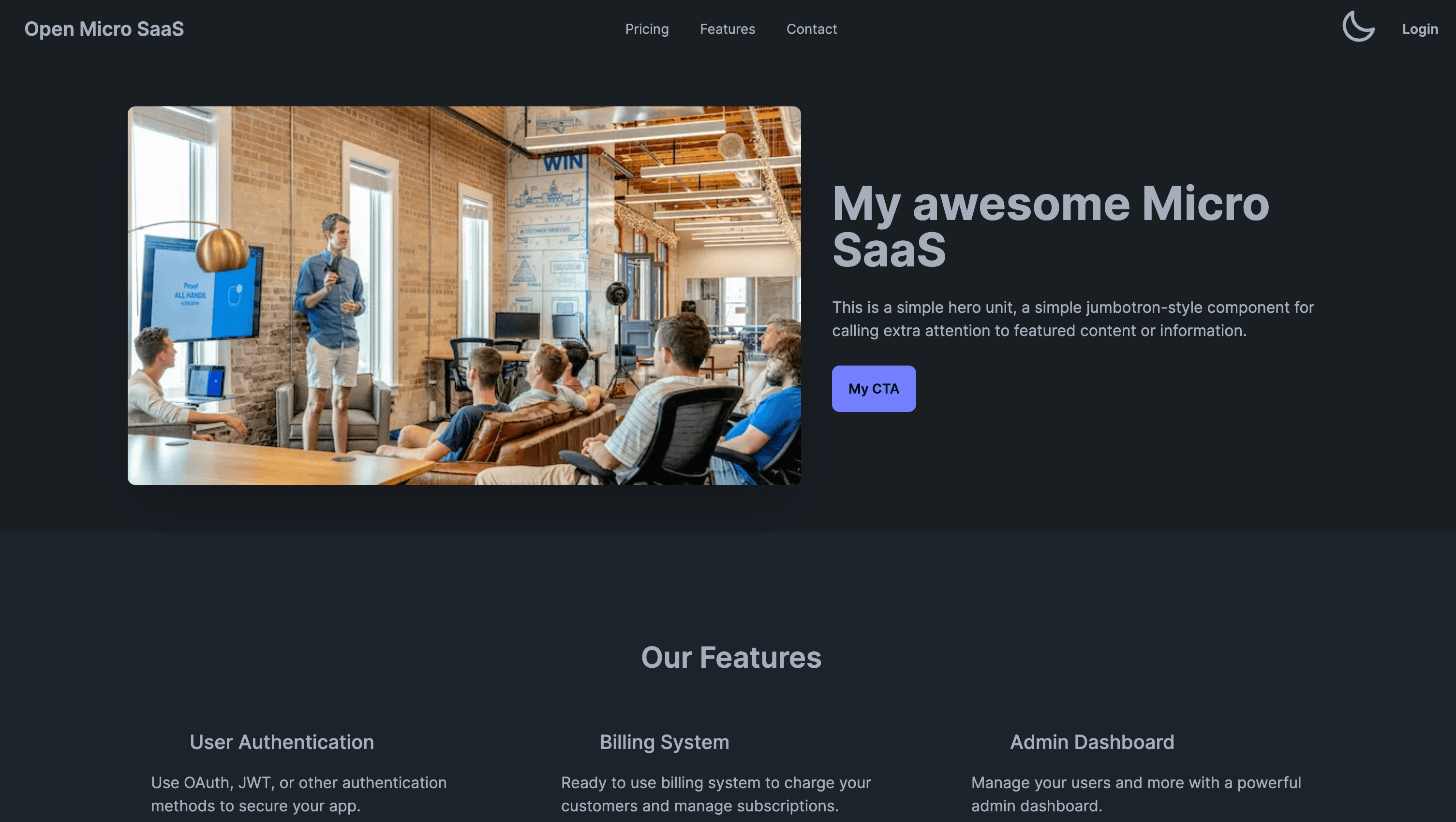The height and width of the screenshot is (822, 1456).
Task: Click the hero description starting "This is a simple hero unit"
Action: (x=1073, y=319)
